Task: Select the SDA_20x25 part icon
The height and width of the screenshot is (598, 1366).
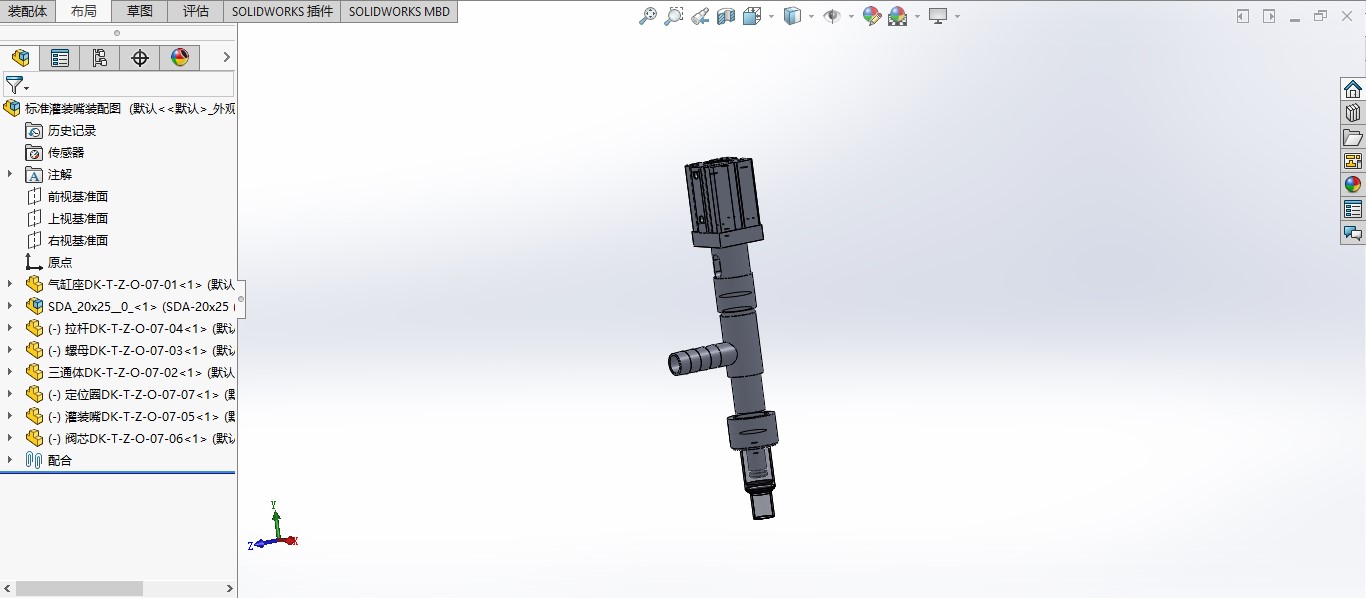Action: (35, 306)
